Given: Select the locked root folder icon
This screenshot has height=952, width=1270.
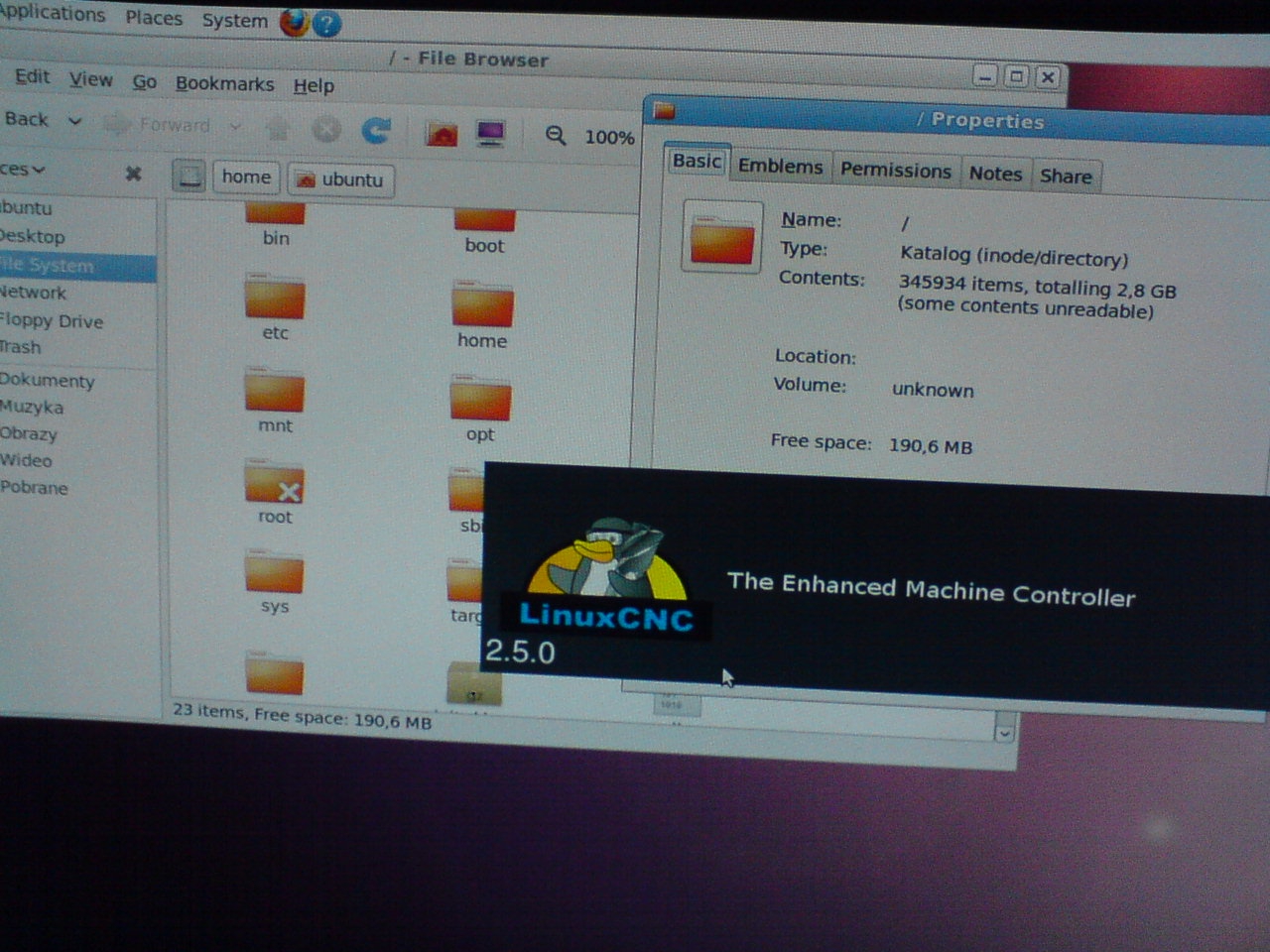Looking at the screenshot, I should pos(274,481).
